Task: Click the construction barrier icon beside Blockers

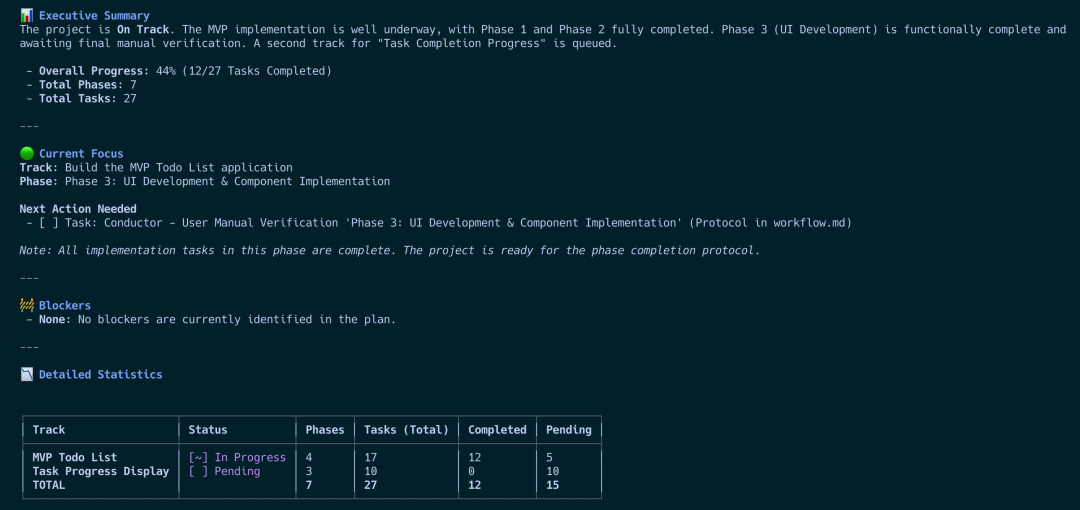Action: pyautogui.click(x=27, y=306)
